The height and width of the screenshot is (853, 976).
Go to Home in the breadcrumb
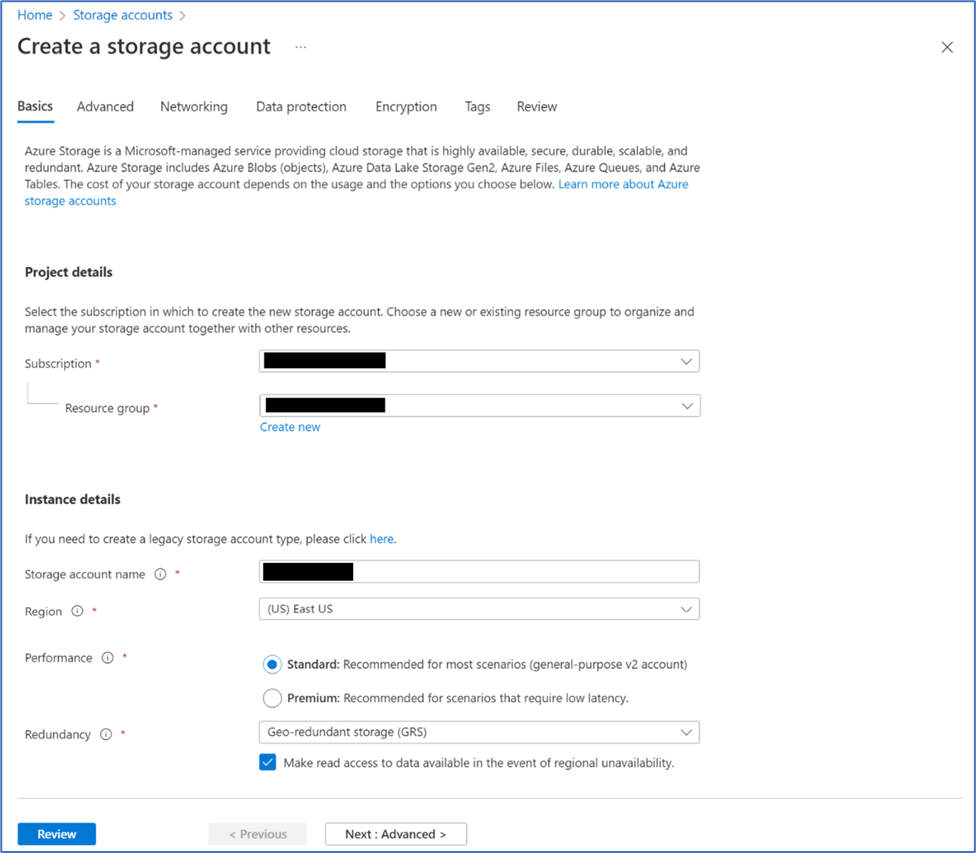[35, 15]
